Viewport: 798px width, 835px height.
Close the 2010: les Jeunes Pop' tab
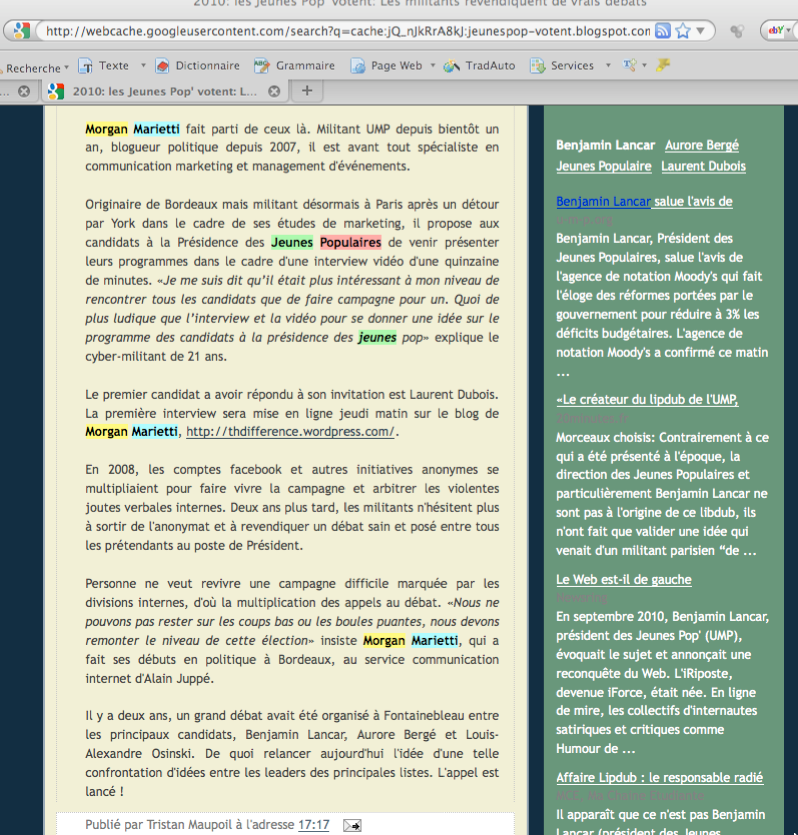point(275,92)
